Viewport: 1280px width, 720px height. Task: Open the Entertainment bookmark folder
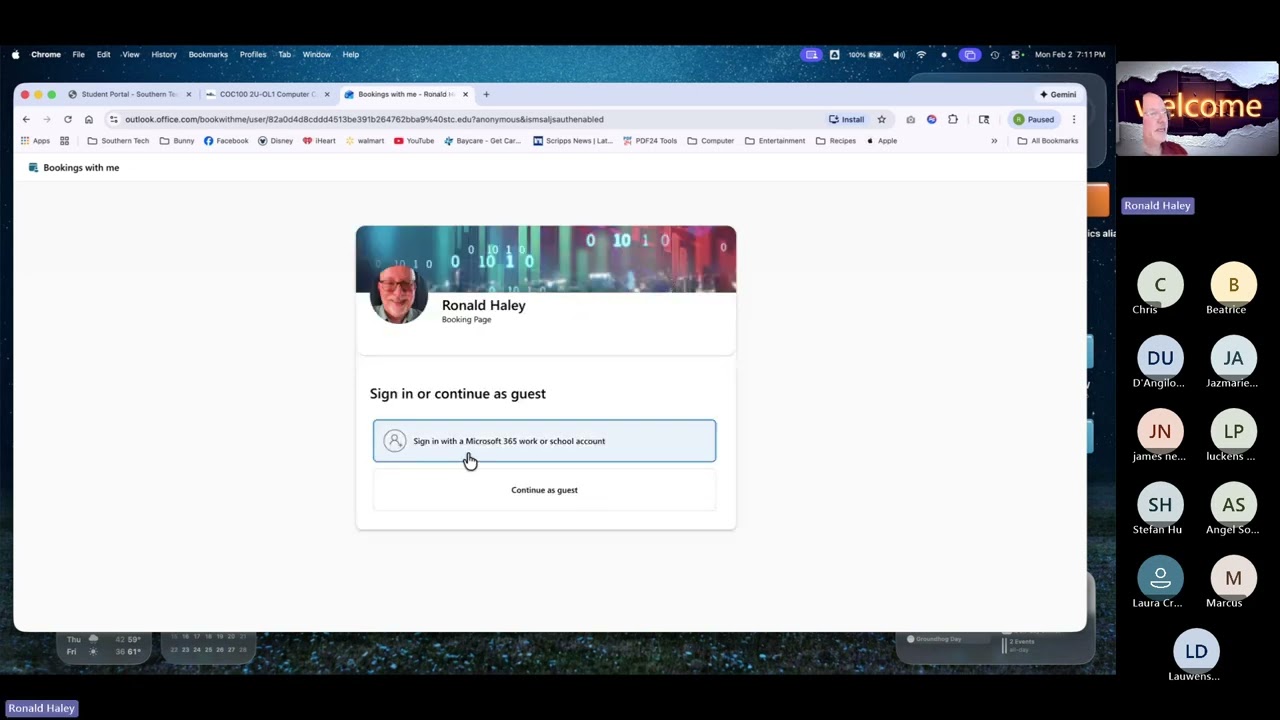click(x=775, y=141)
